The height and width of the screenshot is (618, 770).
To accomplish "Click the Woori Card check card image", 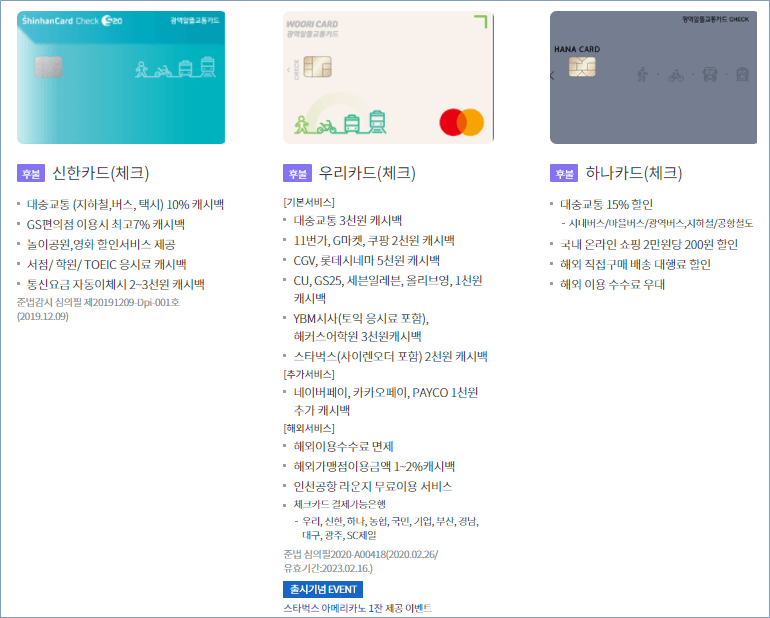I will (x=388, y=78).
